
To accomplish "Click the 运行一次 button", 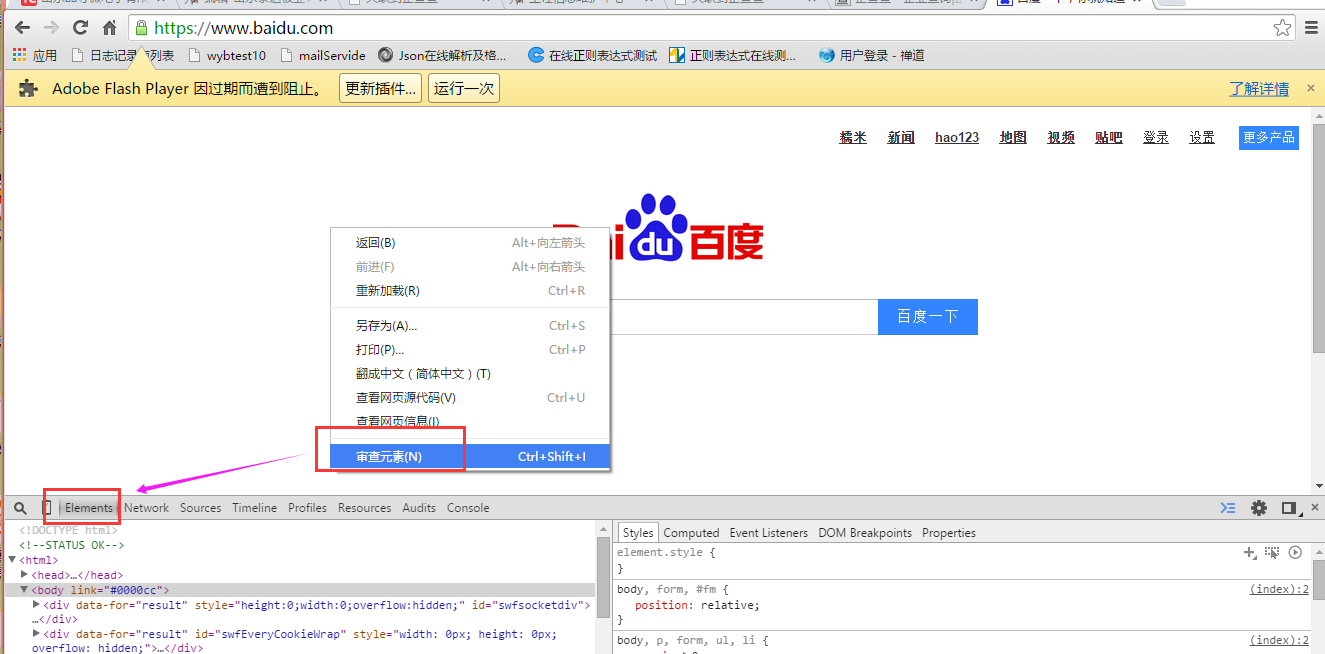I will [x=464, y=89].
